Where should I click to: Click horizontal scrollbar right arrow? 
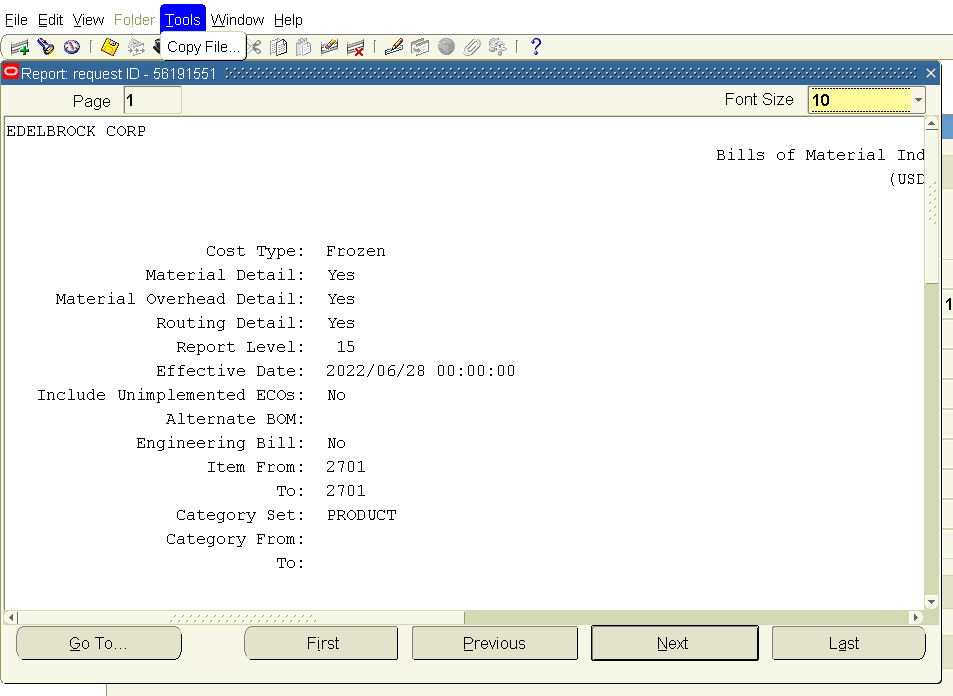point(916,618)
